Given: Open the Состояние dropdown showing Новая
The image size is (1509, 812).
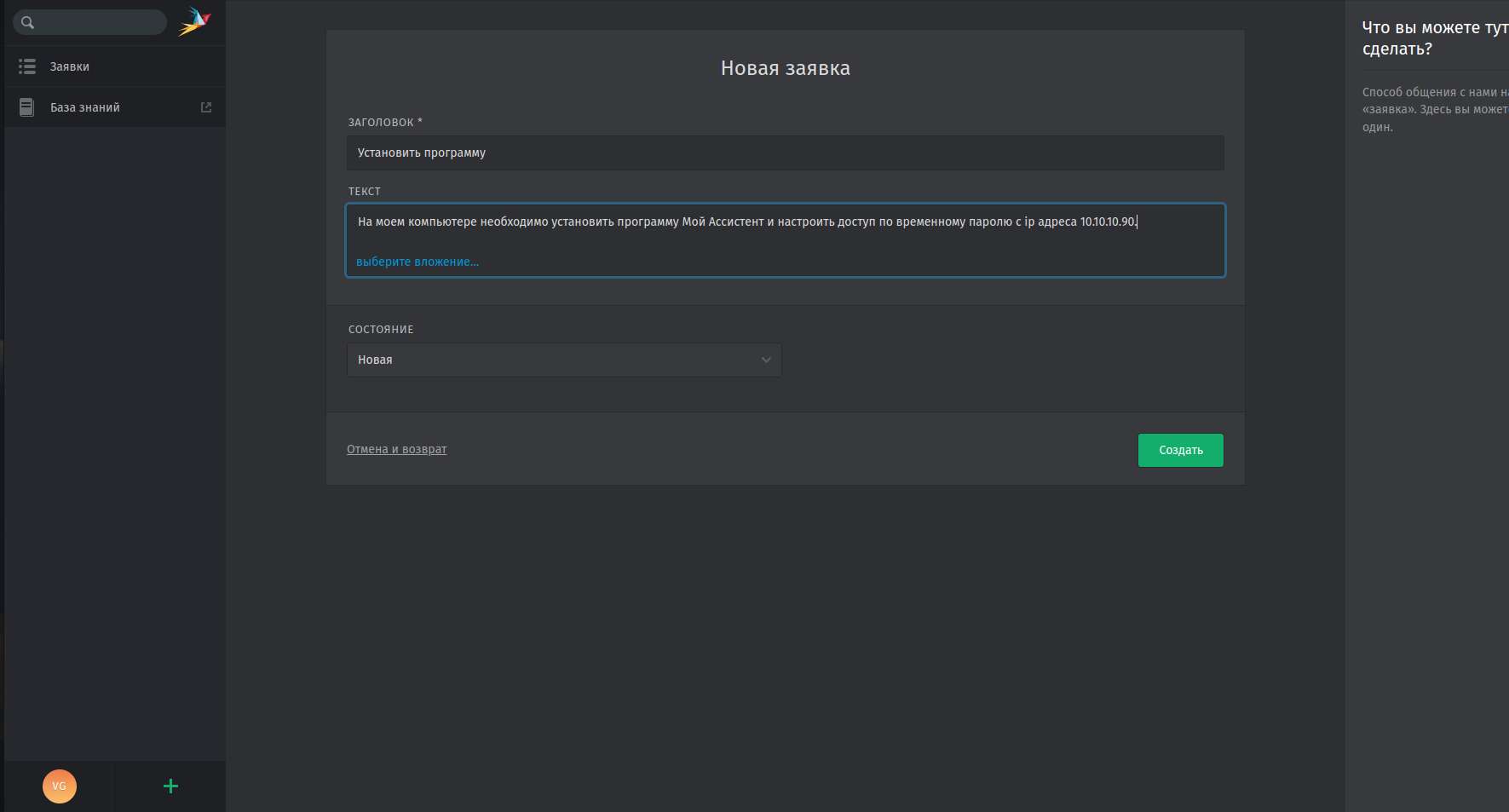Looking at the screenshot, I should pyautogui.click(x=562, y=360).
